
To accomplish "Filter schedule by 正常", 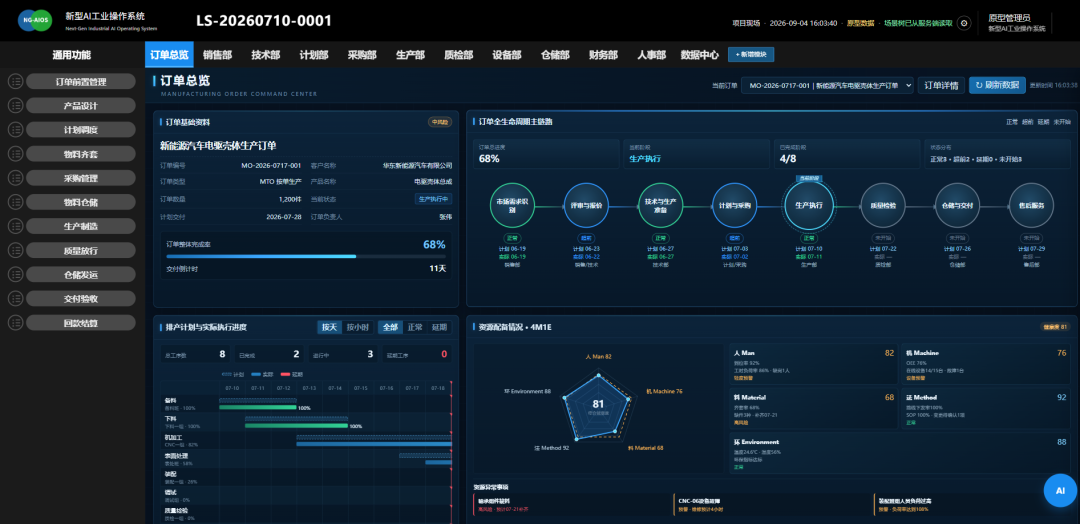I will 415,327.
